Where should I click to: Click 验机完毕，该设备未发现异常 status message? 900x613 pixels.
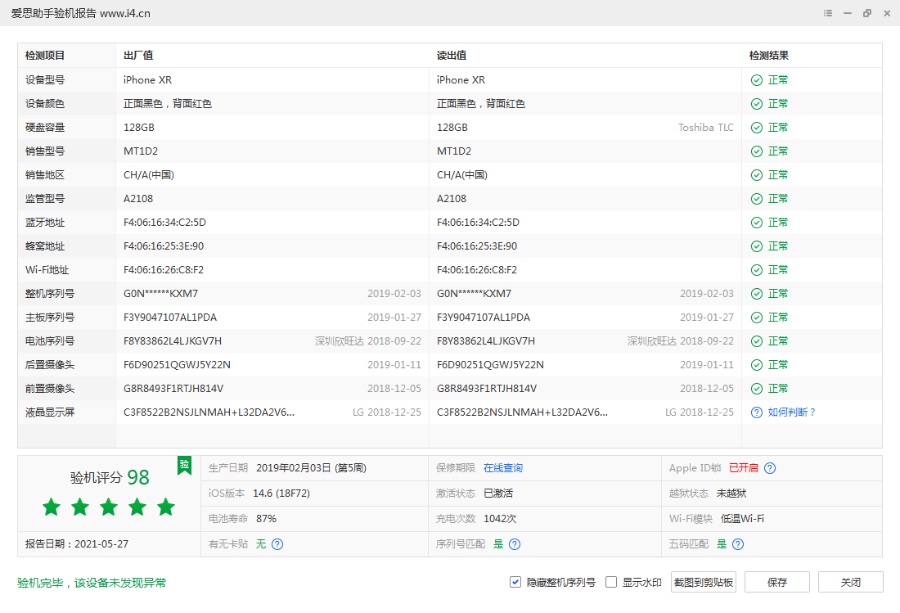point(91,583)
